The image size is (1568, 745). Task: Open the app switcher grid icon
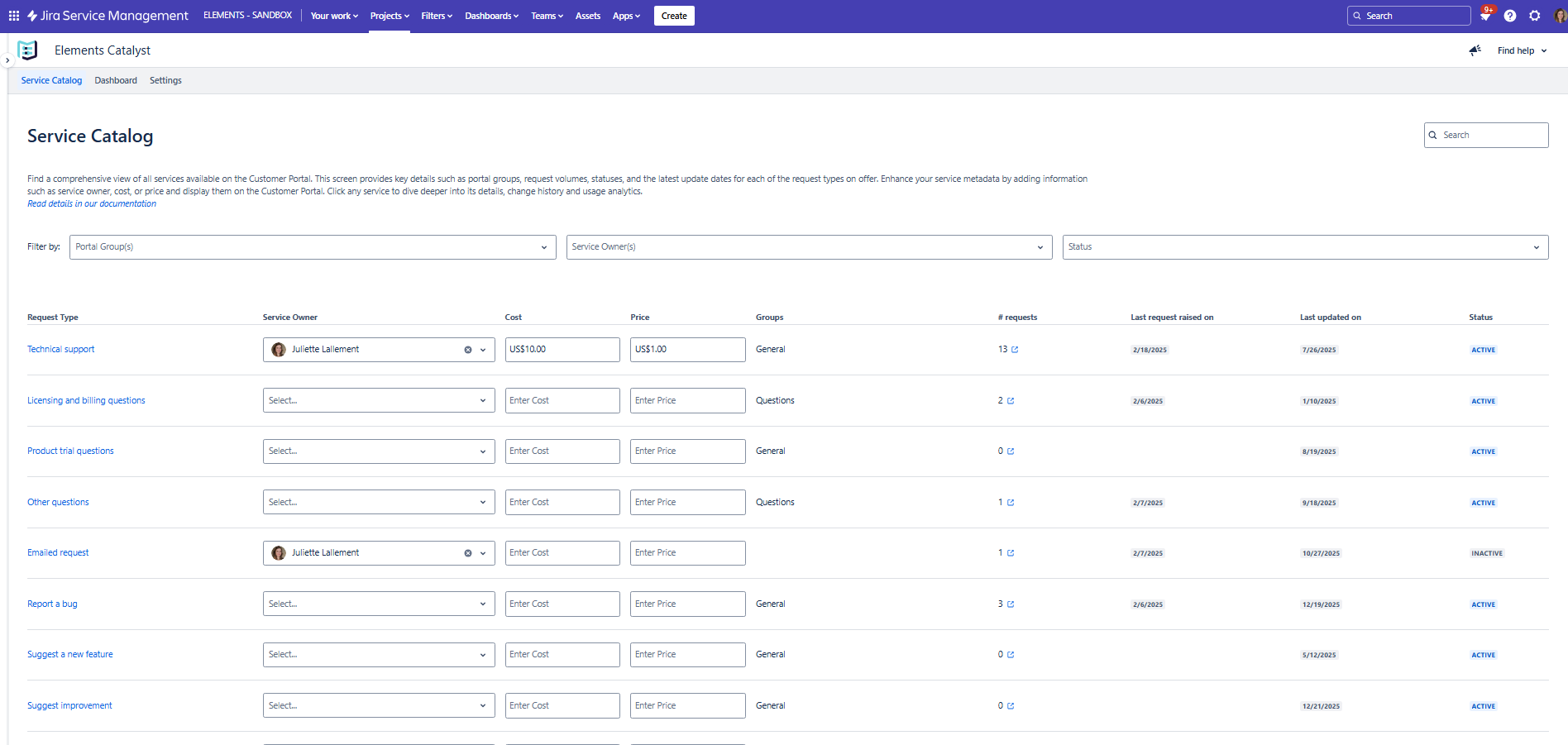click(14, 16)
